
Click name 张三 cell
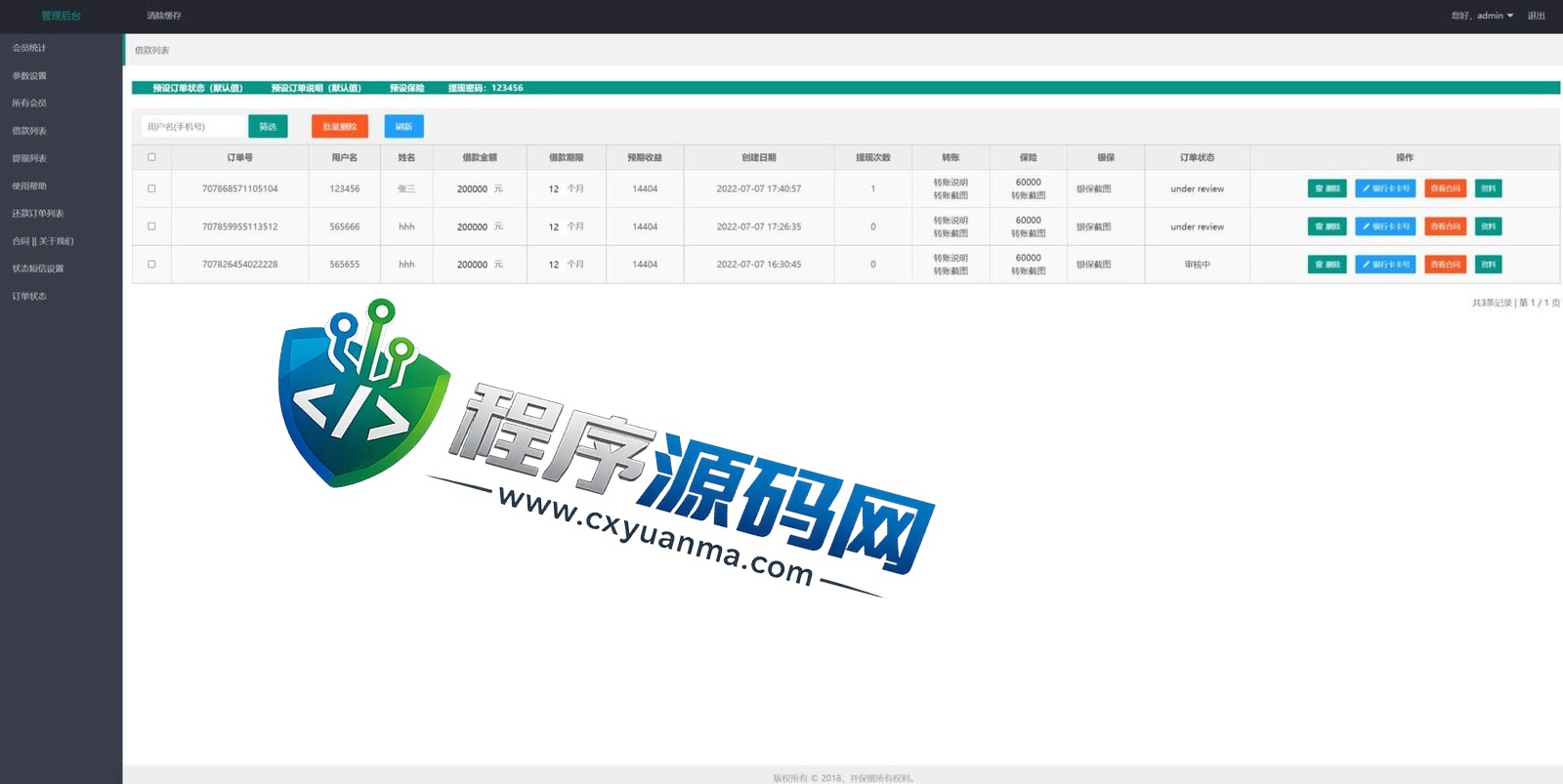point(406,189)
